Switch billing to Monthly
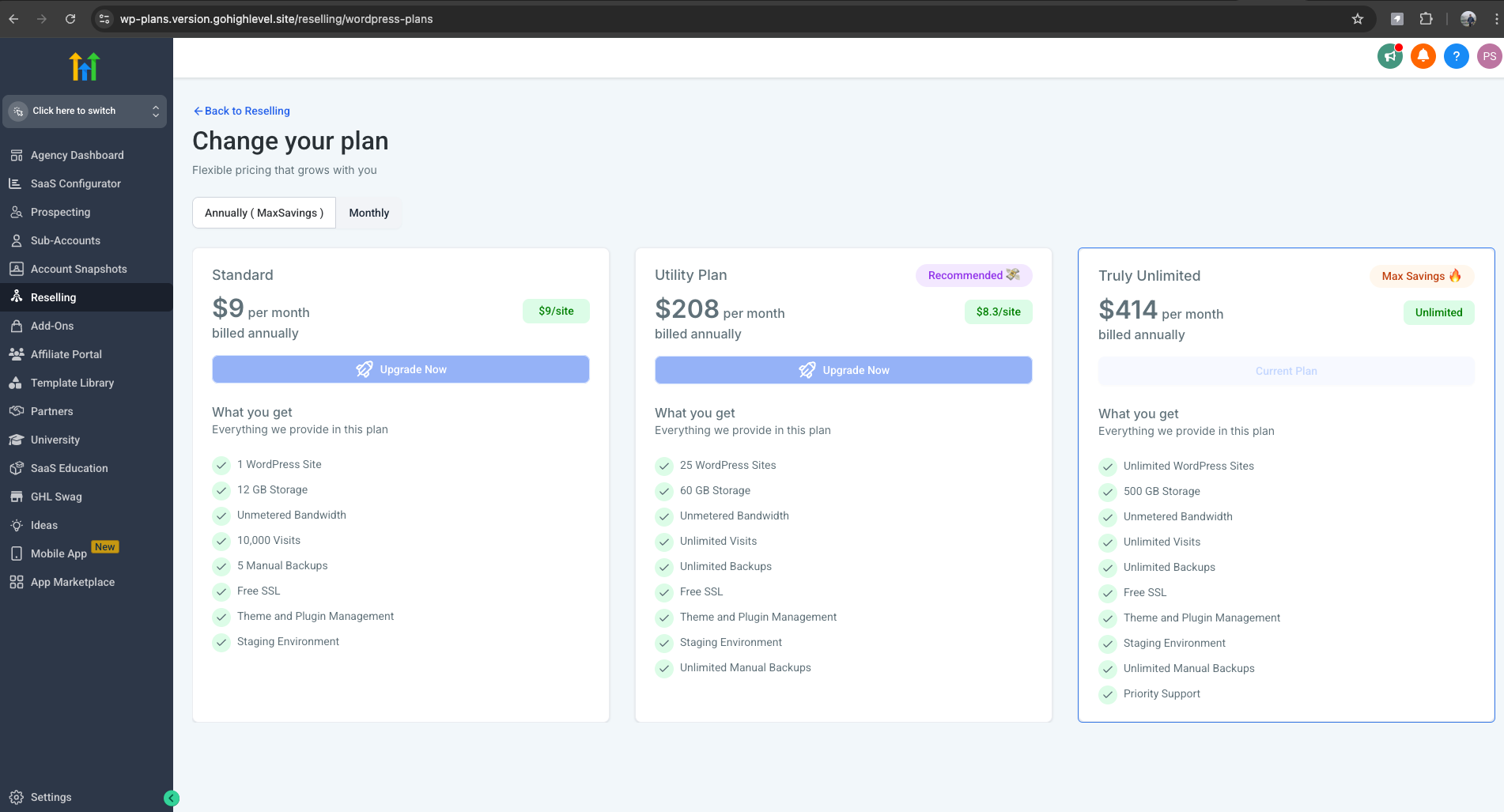1504x812 pixels. pos(369,213)
